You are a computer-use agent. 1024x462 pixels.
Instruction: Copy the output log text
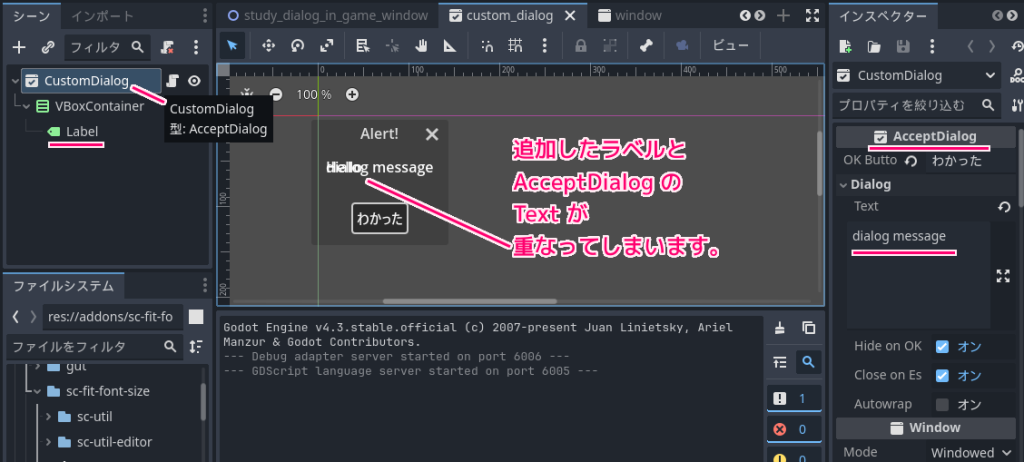click(808, 328)
